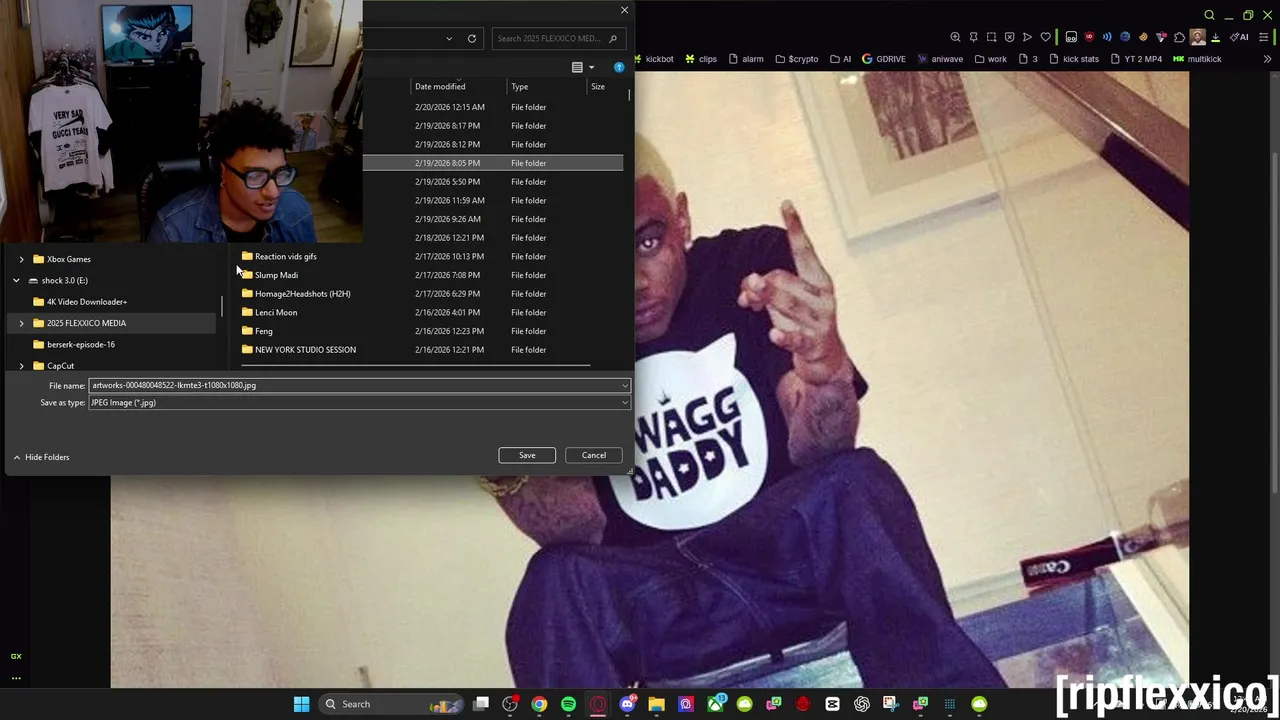The image size is (1280, 720).
Task: Open Spotify from the taskbar
Action: pos(569,704)
